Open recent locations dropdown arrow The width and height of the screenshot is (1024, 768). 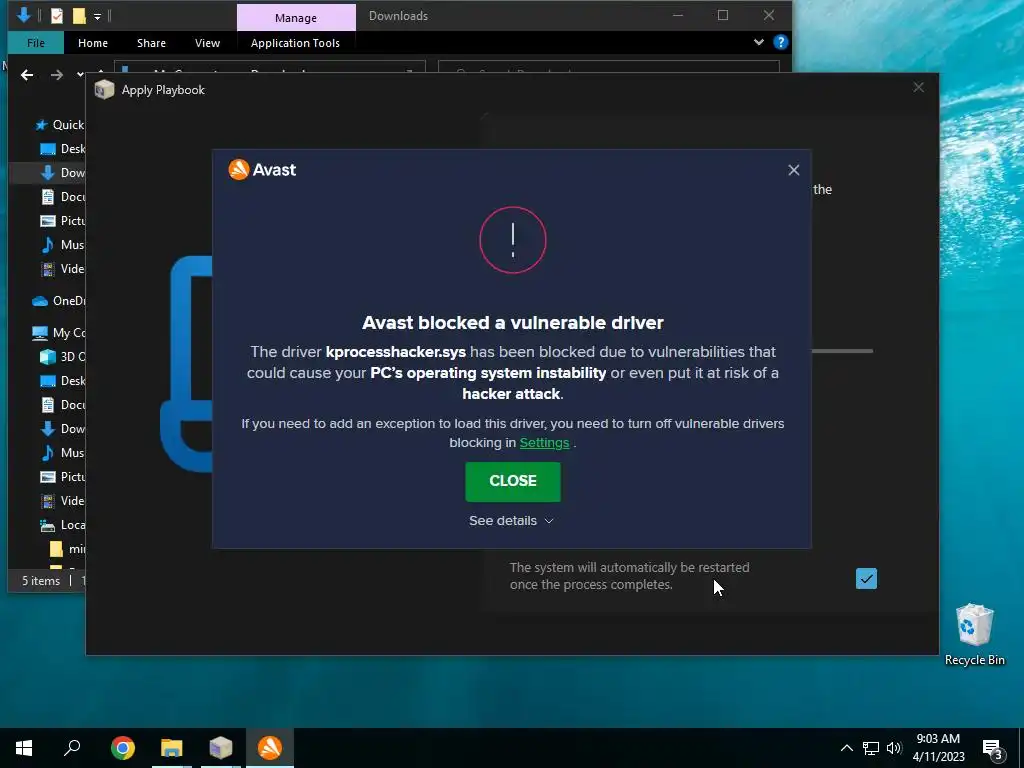(80, 75)
